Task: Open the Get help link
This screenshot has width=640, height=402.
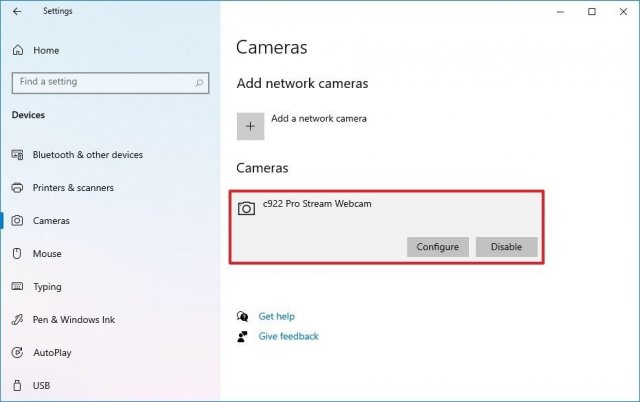Action: [276, 316]
